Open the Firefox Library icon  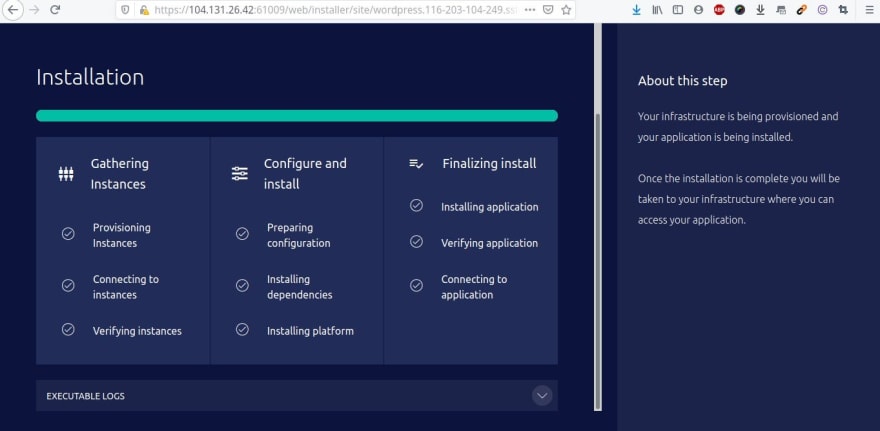tap(657, 10)
